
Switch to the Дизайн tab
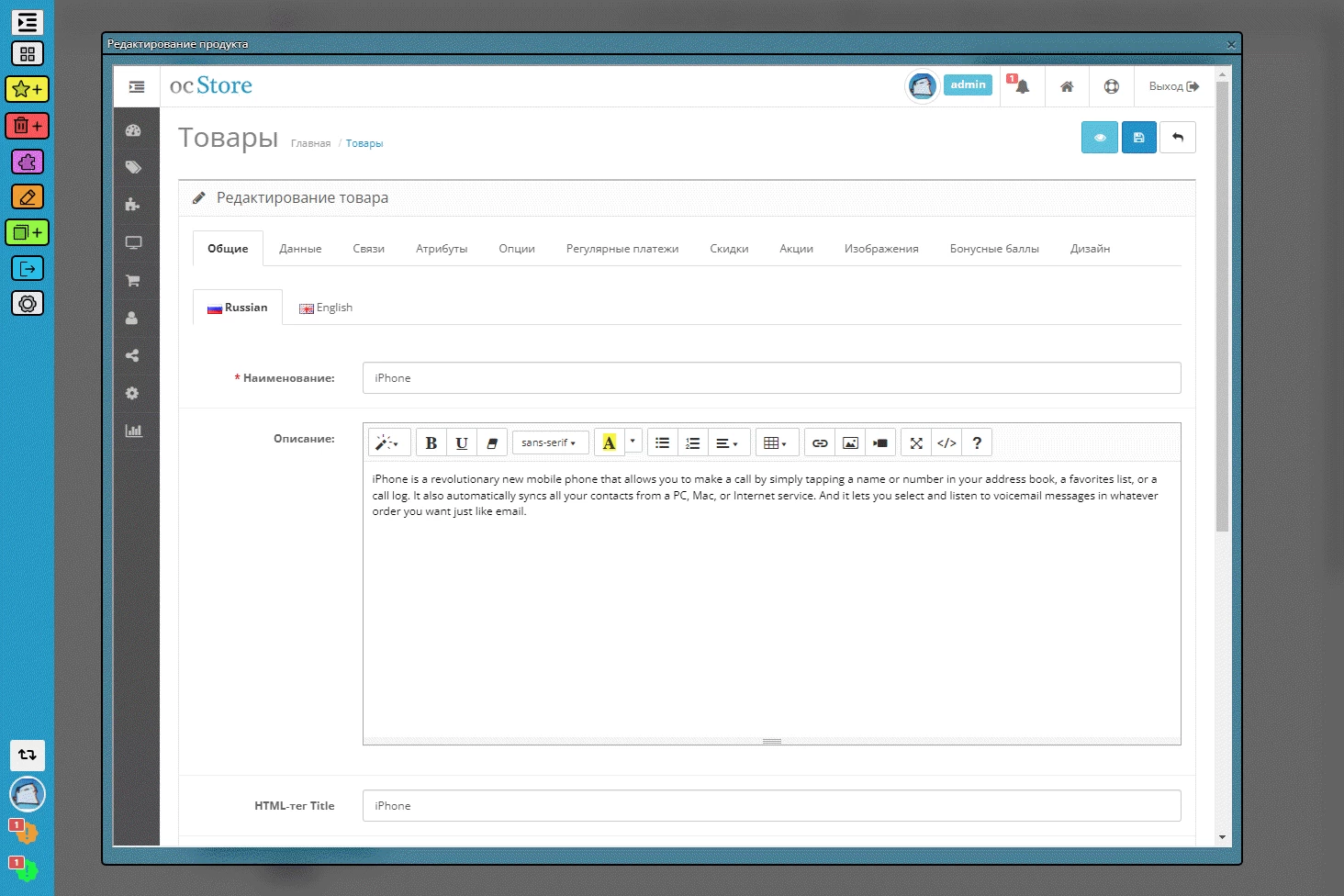pos(1090,249)
